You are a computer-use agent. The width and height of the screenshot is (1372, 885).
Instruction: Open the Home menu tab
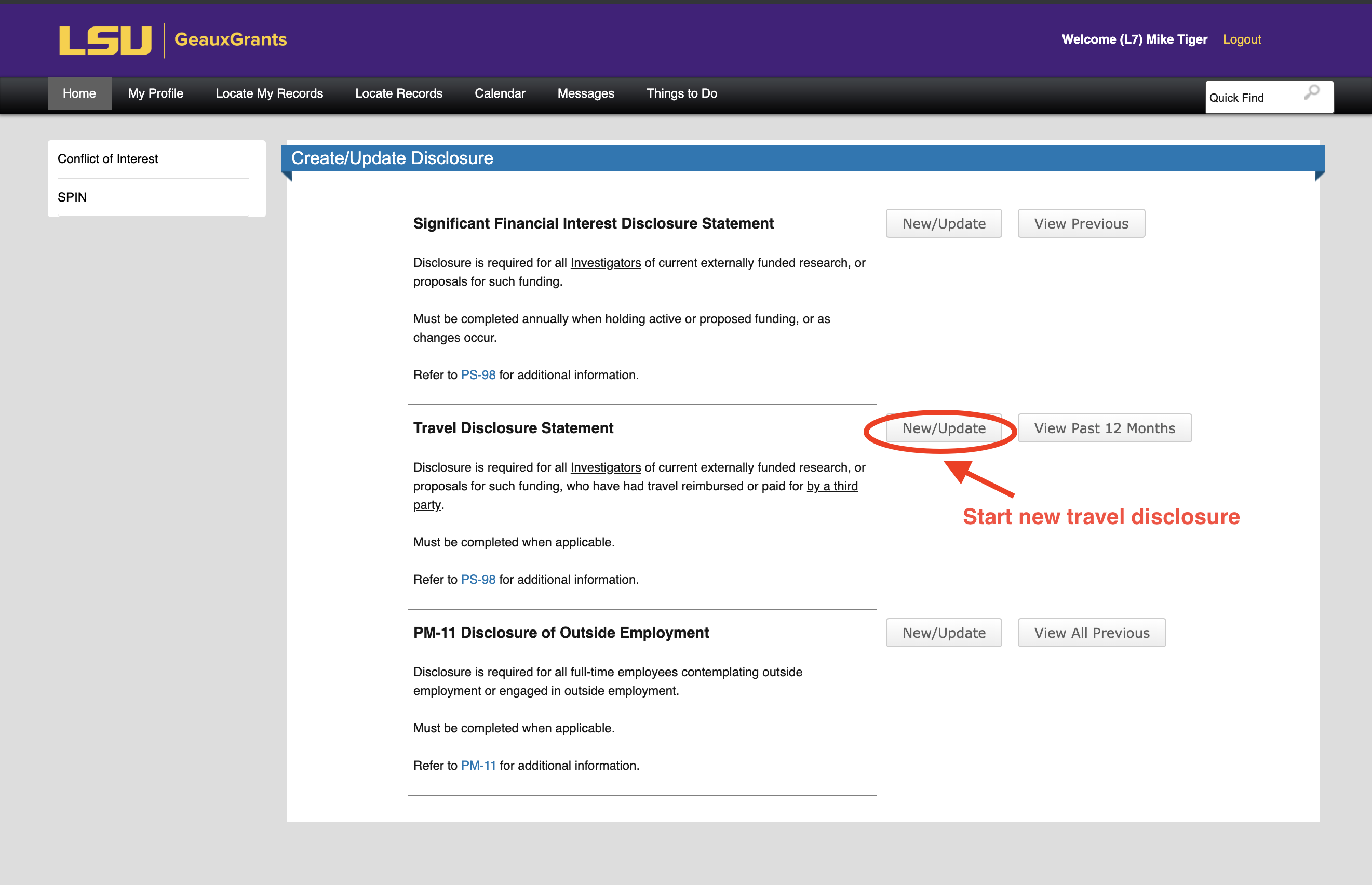pos(79,93)
